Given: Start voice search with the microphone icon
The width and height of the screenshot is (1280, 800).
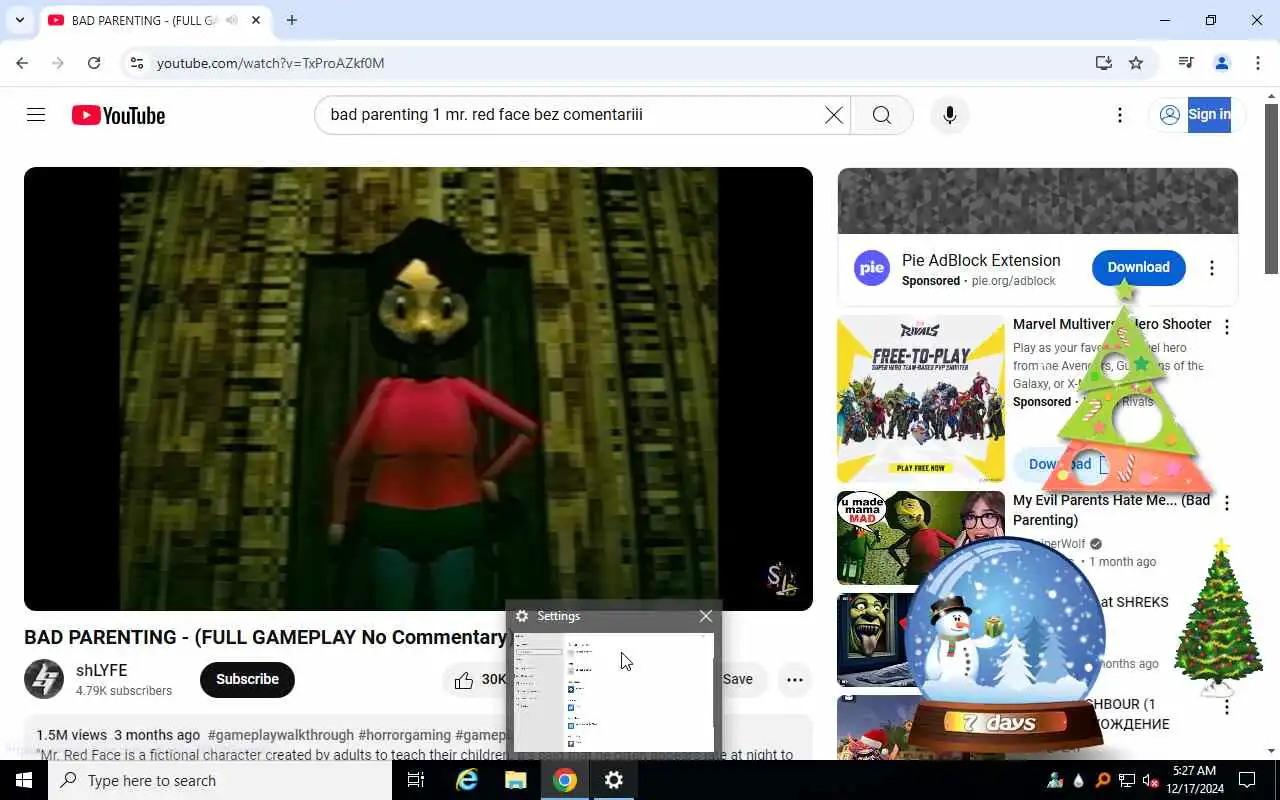Looking at the screenshot, I should [x=950, y=115].
